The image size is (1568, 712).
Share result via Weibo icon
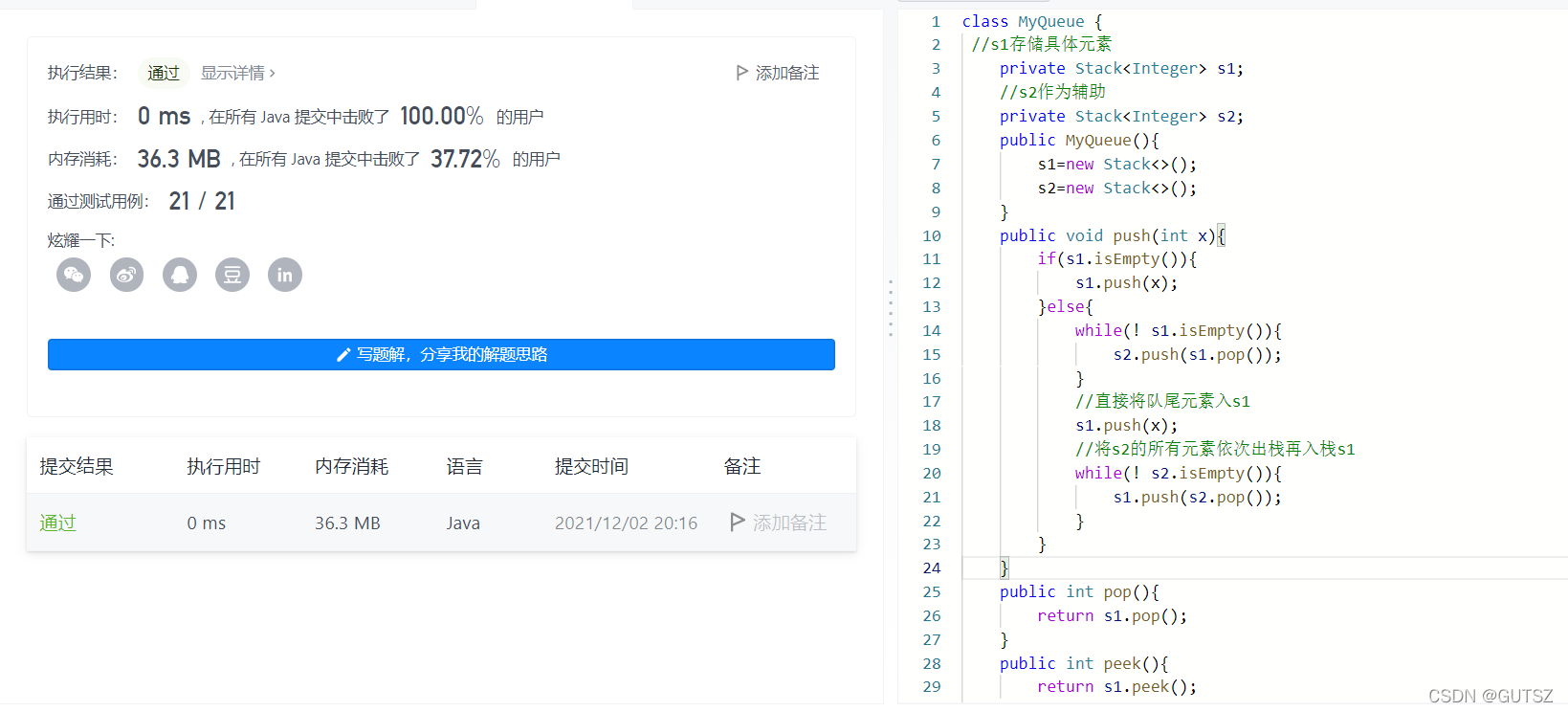(126, 276)
